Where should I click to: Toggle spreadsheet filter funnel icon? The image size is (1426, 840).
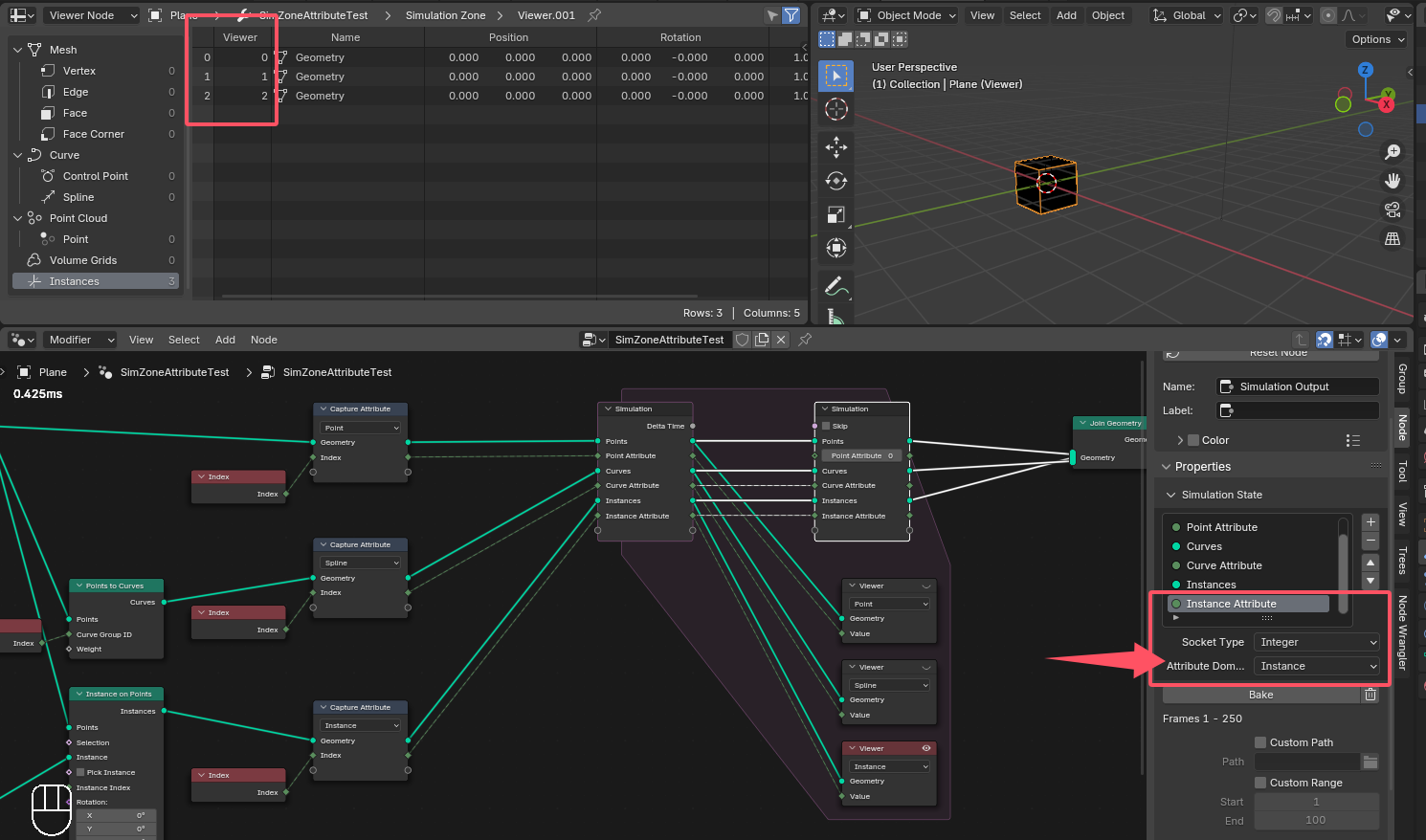(791, 15)
